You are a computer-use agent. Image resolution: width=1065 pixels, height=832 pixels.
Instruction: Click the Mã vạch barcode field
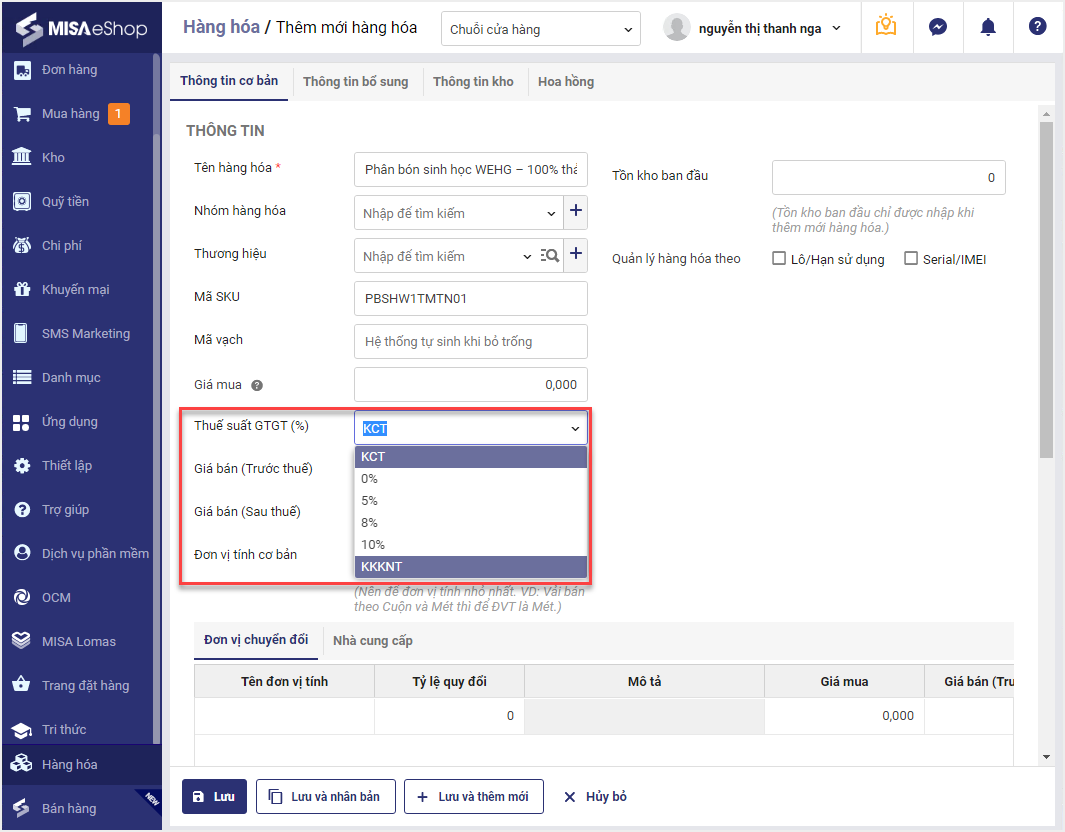coord(470,342)
